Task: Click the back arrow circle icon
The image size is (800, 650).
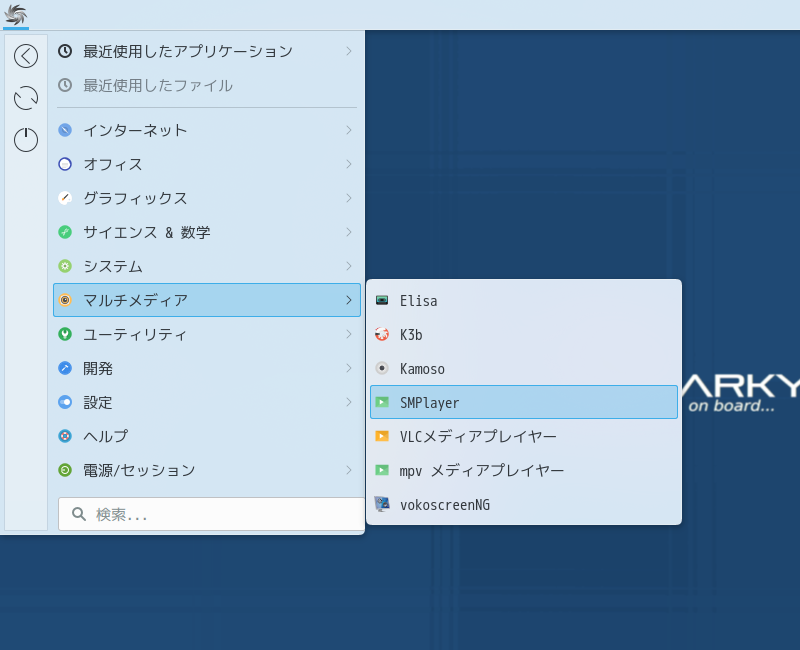Action: coord(26,56)
